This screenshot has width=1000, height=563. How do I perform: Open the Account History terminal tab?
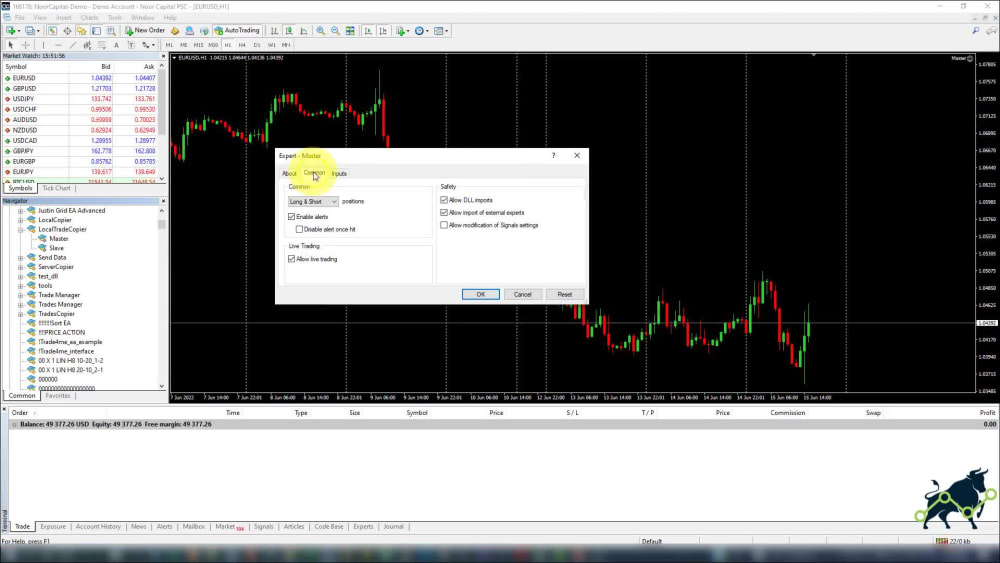pos(98,527)
